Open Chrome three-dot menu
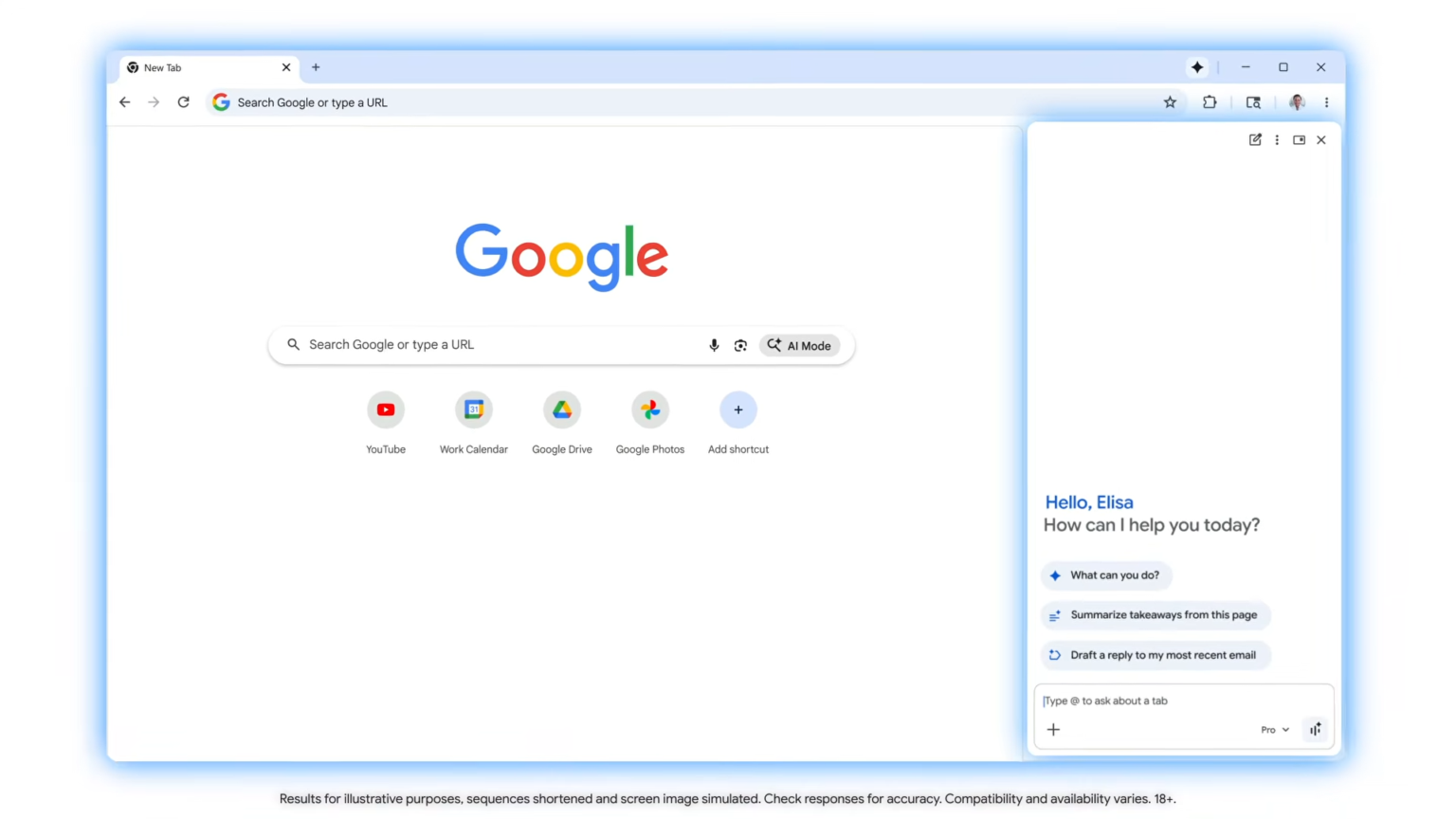Screen dimensions: 1456x819 [x=1326, y=102]
